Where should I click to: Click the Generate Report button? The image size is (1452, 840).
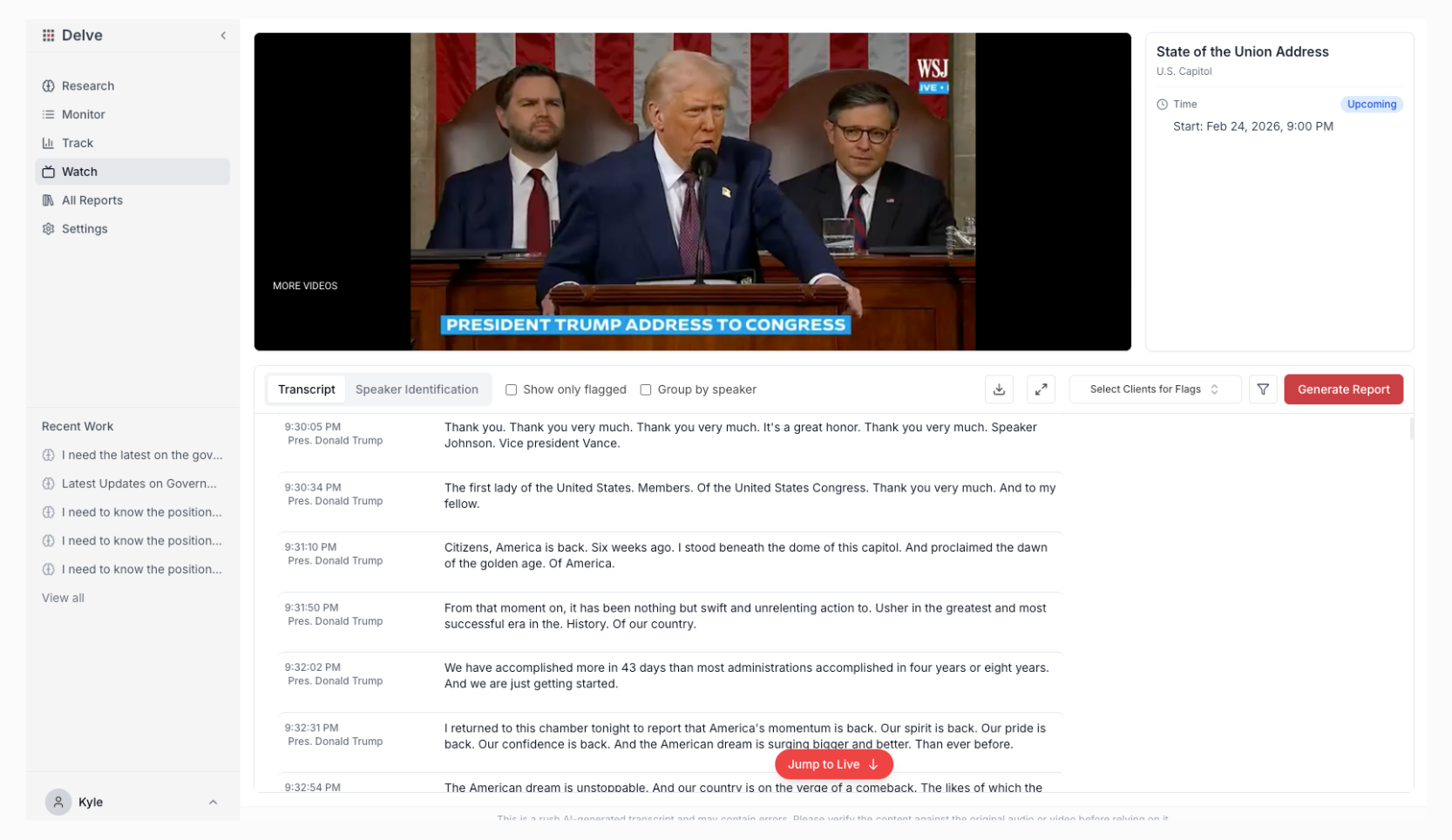(1343, 390)
